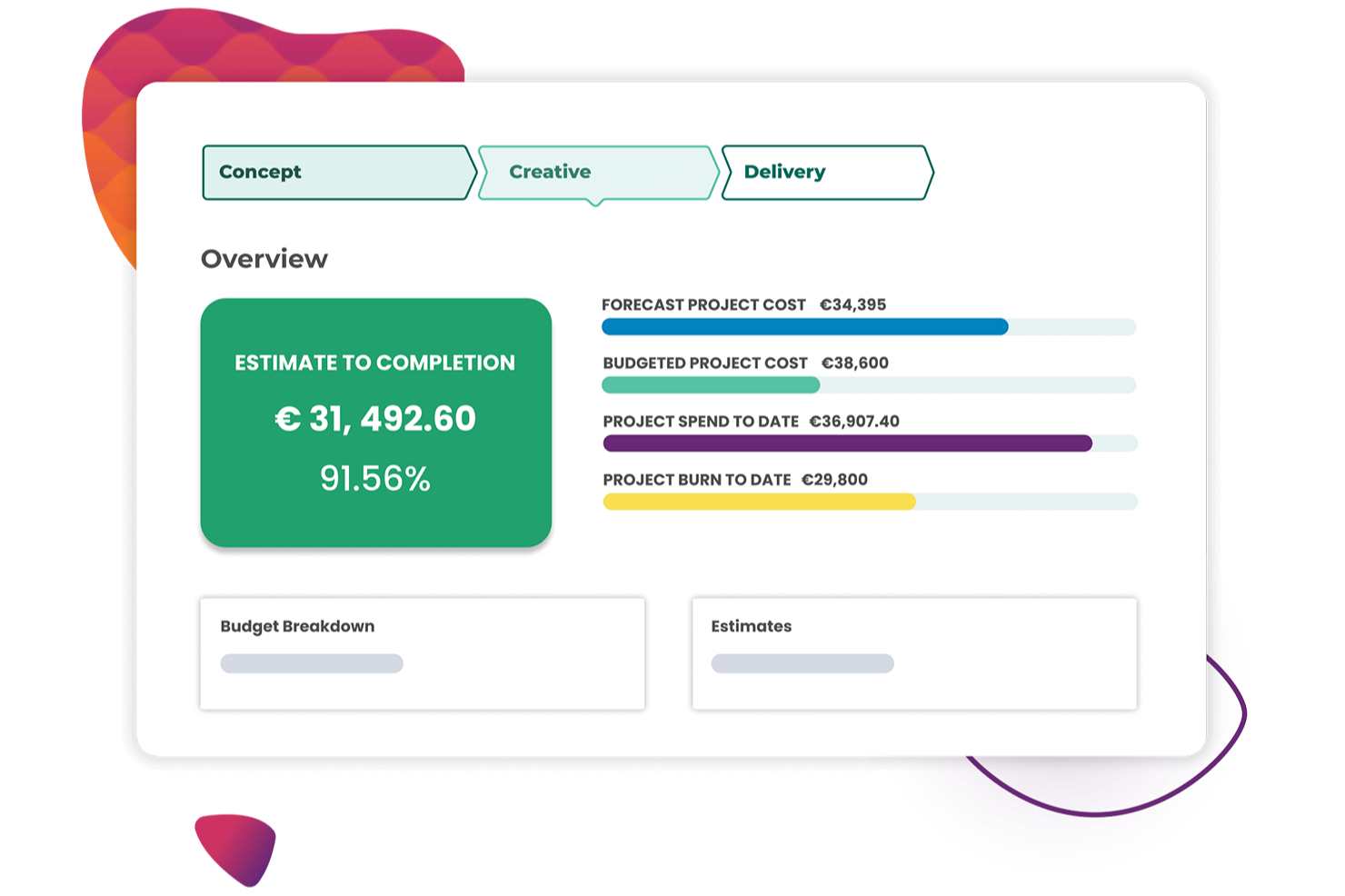Image resolution: width=1345 pixels, height=896 pixels.
Task: Open the Concept stage tab
Action: (x=337, y=172)
